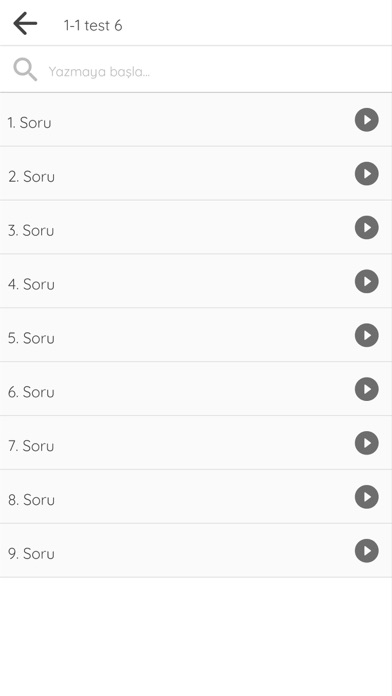
Task: Launch 7. Soru with its play icon
Action: 366,443
